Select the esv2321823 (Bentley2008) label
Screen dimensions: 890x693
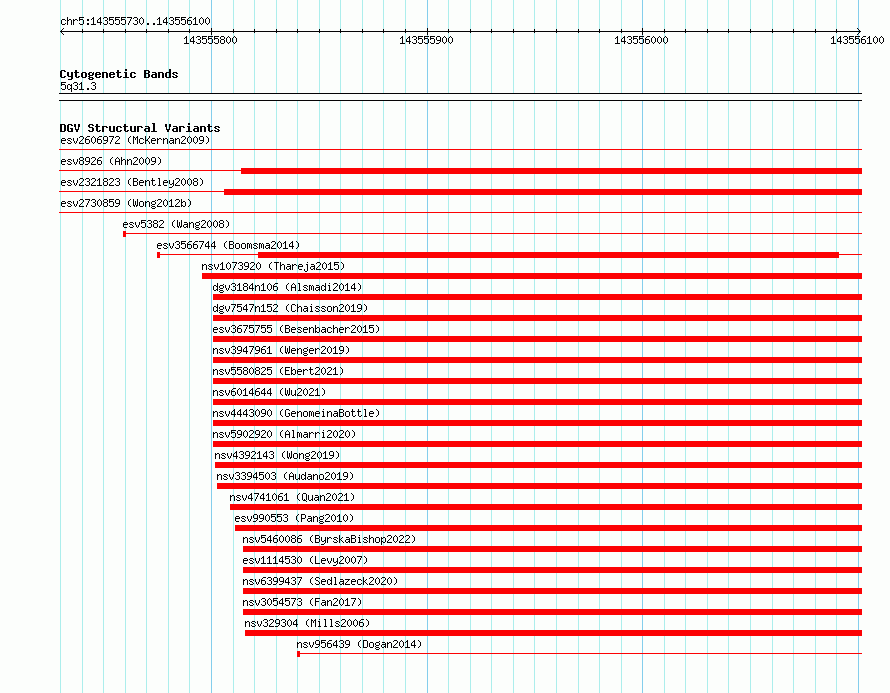tap(132, 182)
